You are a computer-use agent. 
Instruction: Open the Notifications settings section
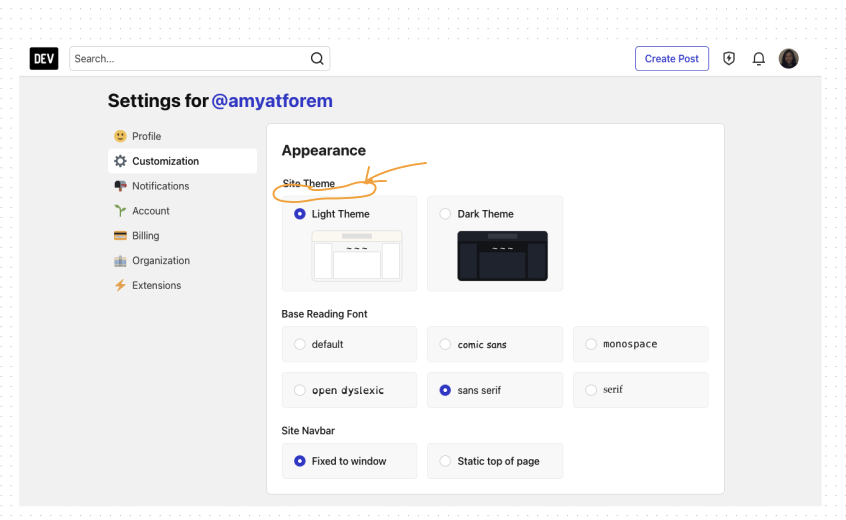click(182, 186)
